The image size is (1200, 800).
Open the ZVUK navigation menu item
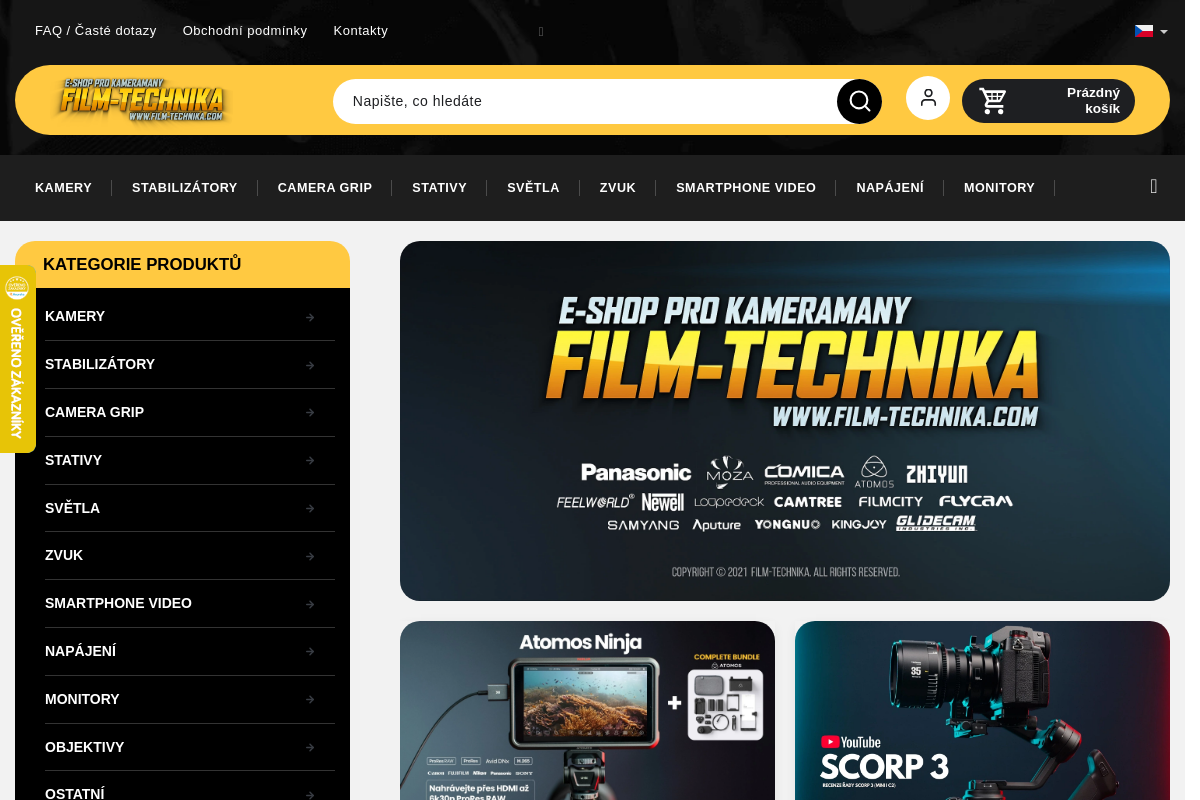[617, 187]
